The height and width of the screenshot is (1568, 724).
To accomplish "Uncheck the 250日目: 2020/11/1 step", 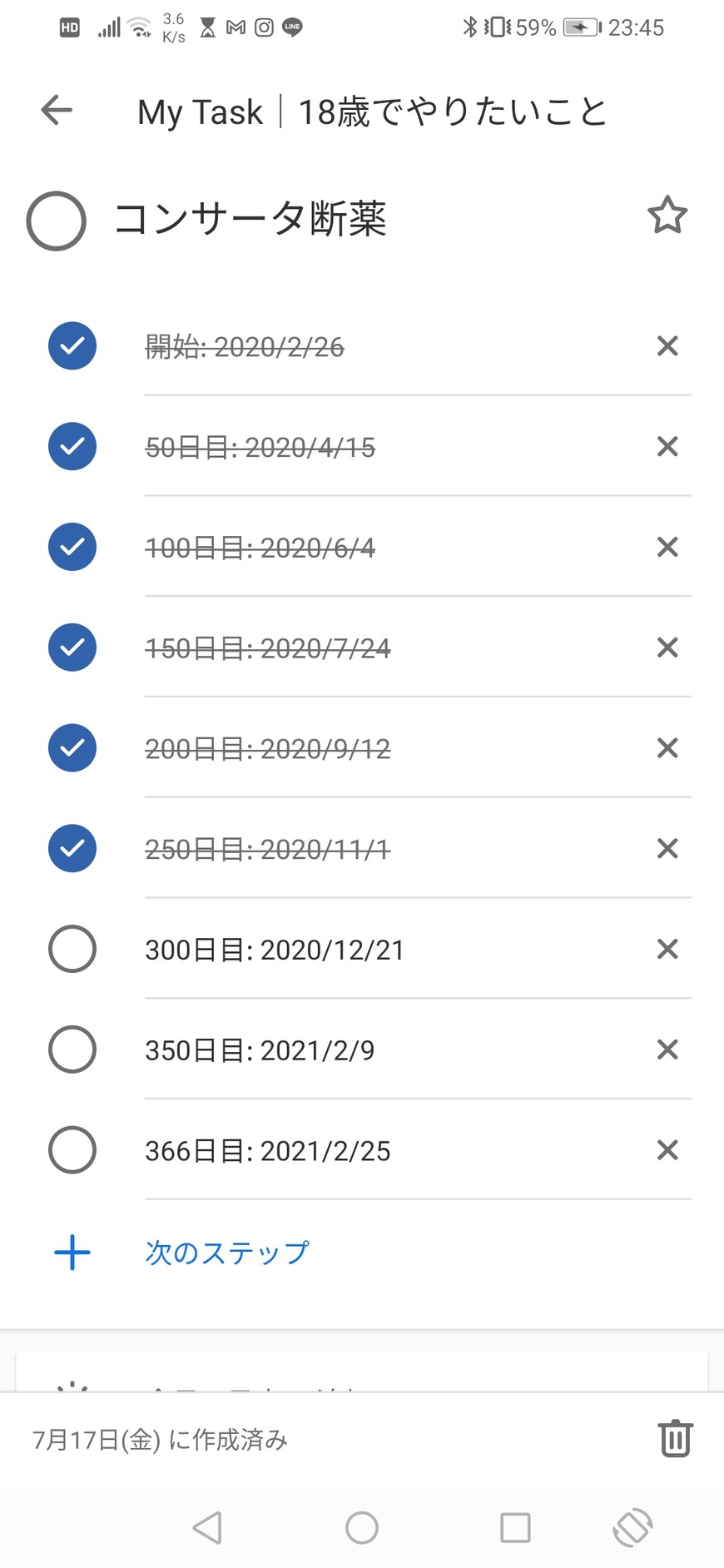I will click(x=72, y=848).
